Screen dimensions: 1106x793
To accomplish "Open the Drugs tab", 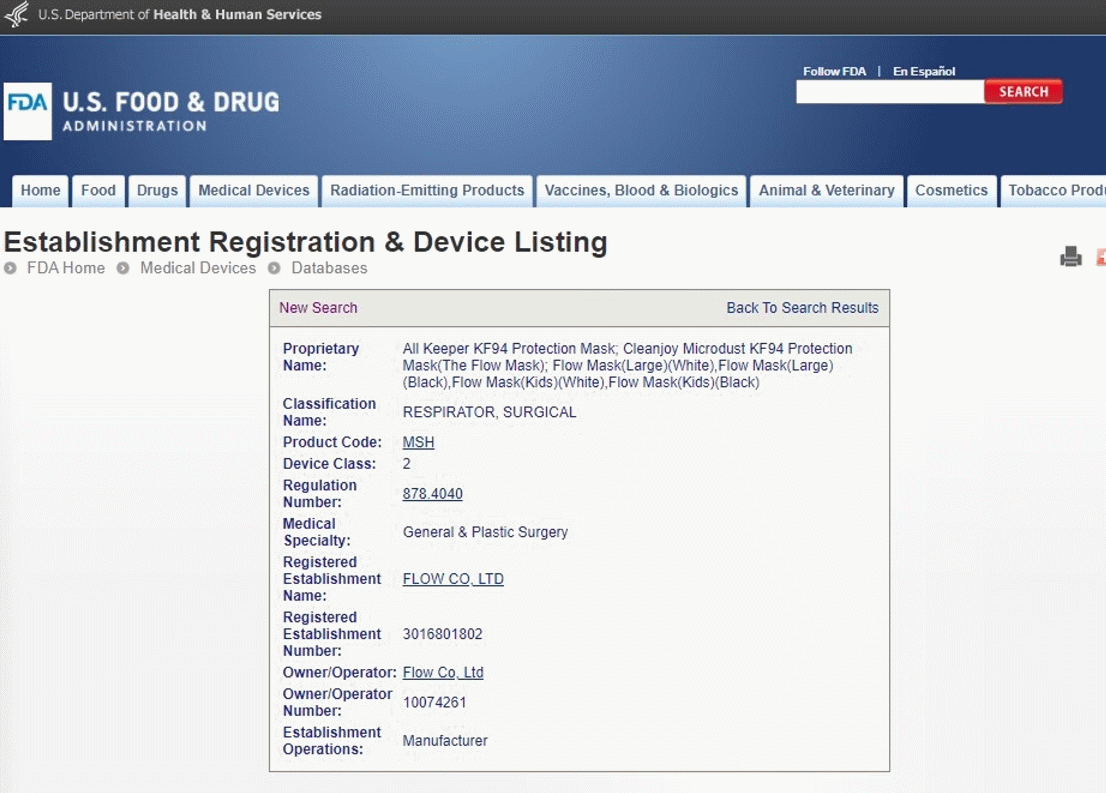I will coord(157,191).
